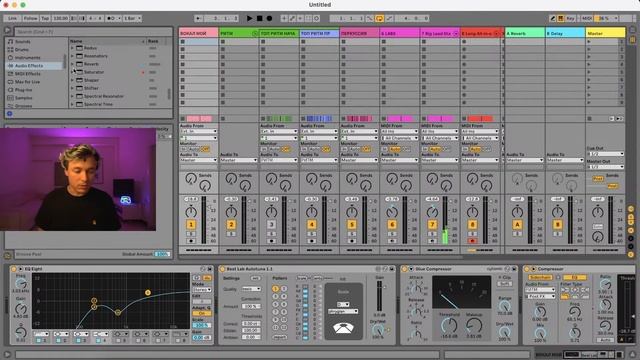Open Samples browser category

[23, 98]
